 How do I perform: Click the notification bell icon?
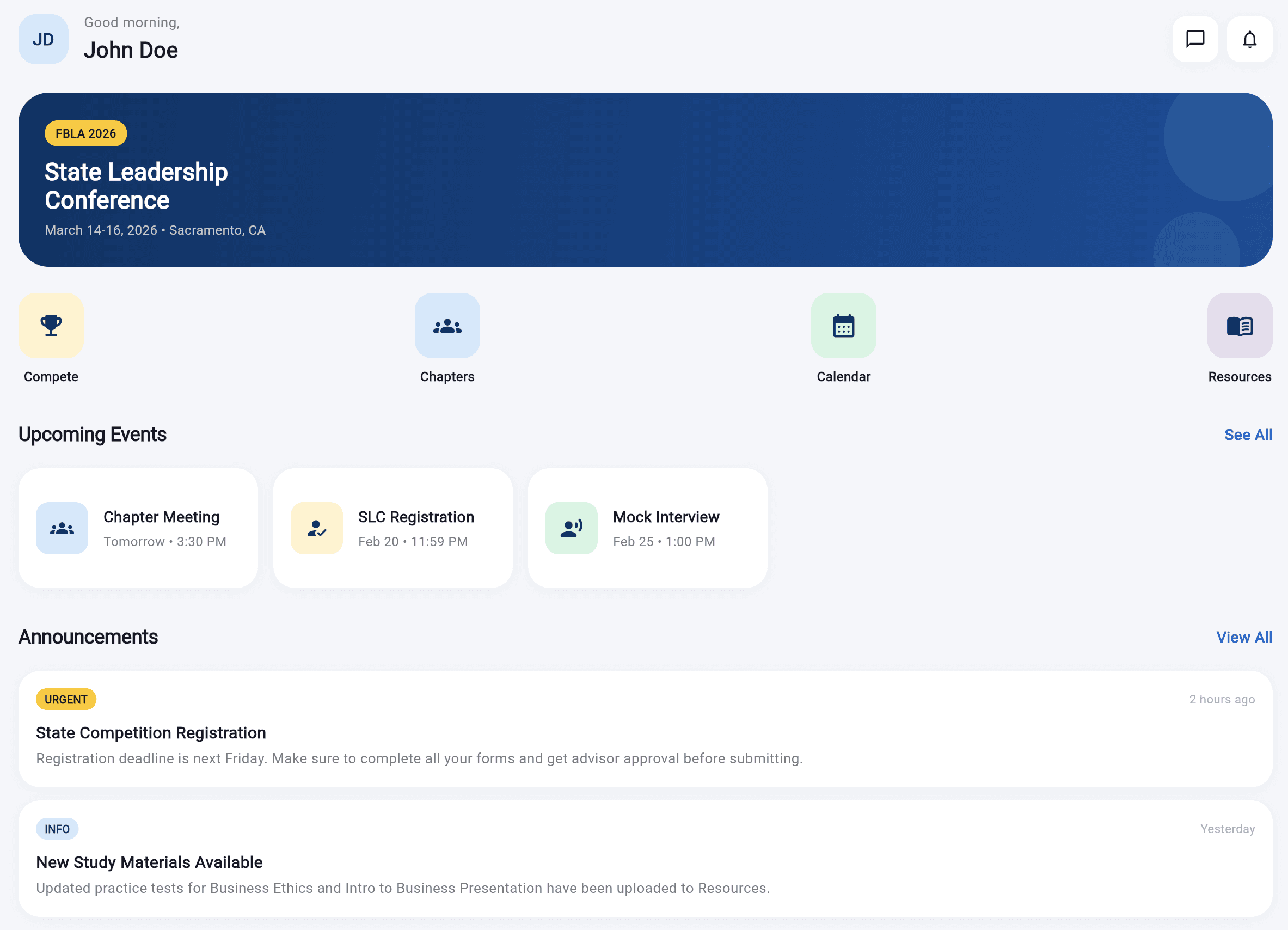pos(1249,39)
